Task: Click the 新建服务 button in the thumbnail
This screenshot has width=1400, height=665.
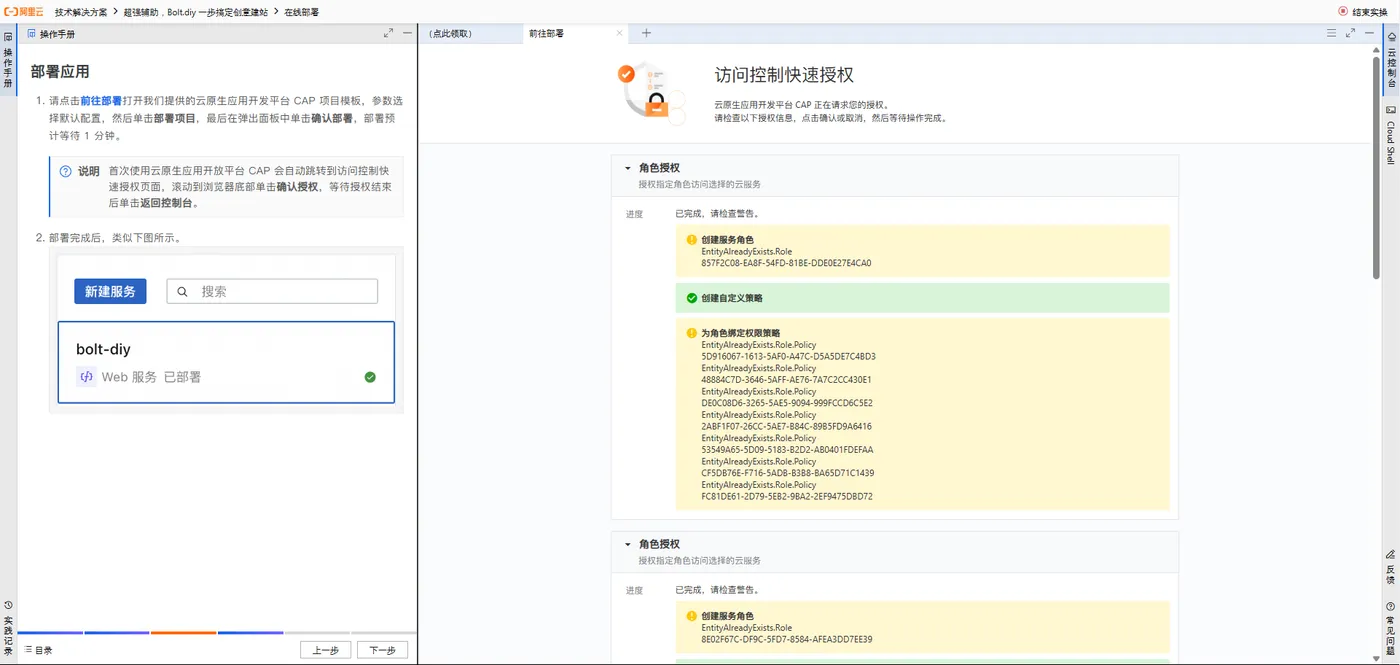Action: [110, 291]
